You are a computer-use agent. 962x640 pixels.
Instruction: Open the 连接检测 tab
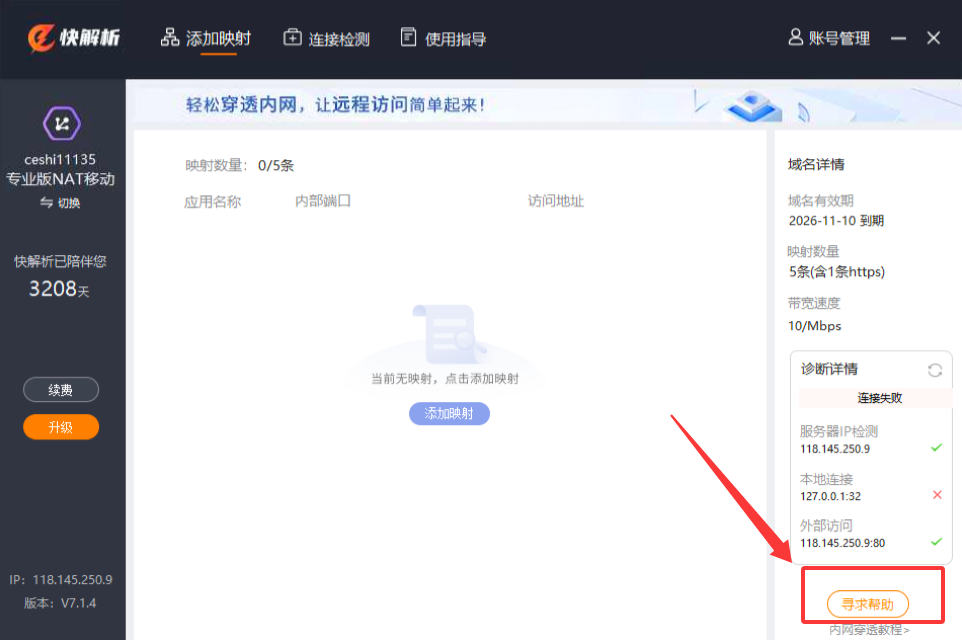(326, 39)
